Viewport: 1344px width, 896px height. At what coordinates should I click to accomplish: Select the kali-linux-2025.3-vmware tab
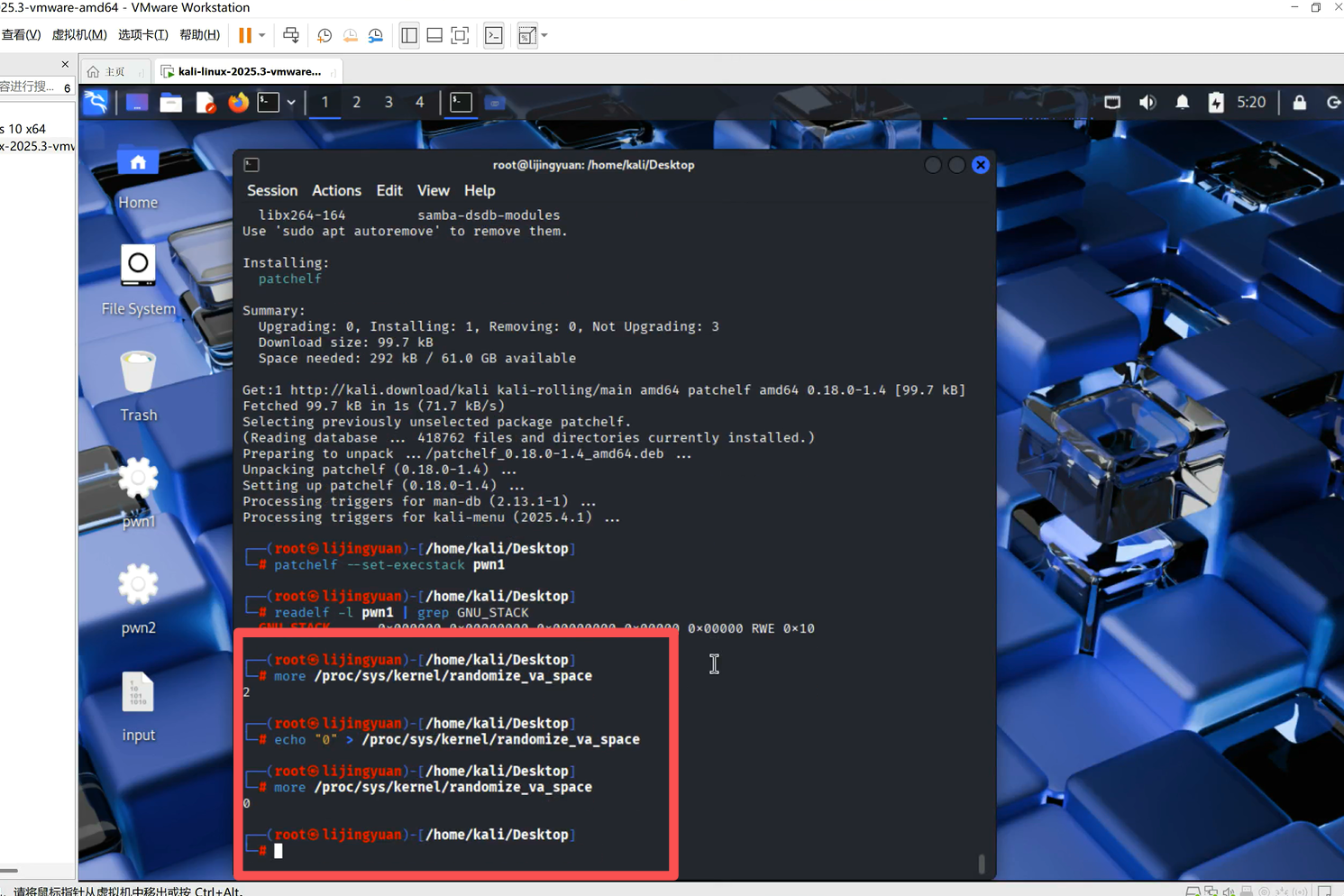pyautogui.click(x=248, y=71)
